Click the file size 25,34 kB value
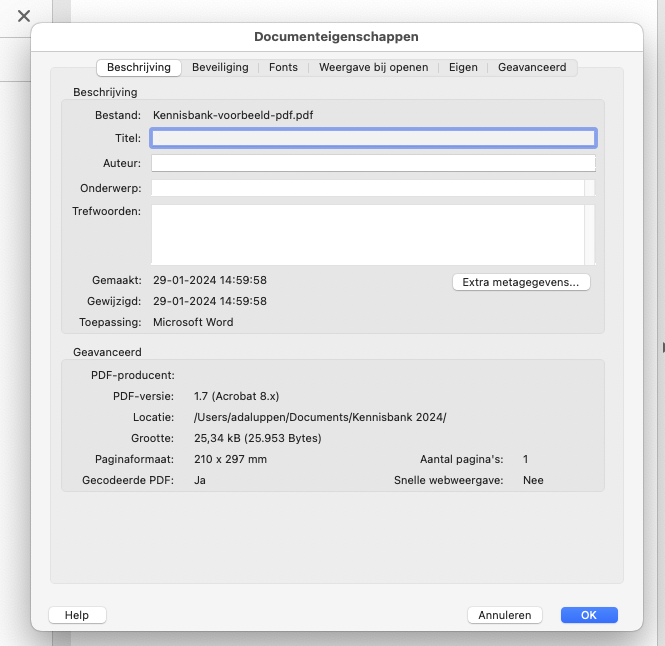This screenshot has height=646, width=665. [257, 438]
